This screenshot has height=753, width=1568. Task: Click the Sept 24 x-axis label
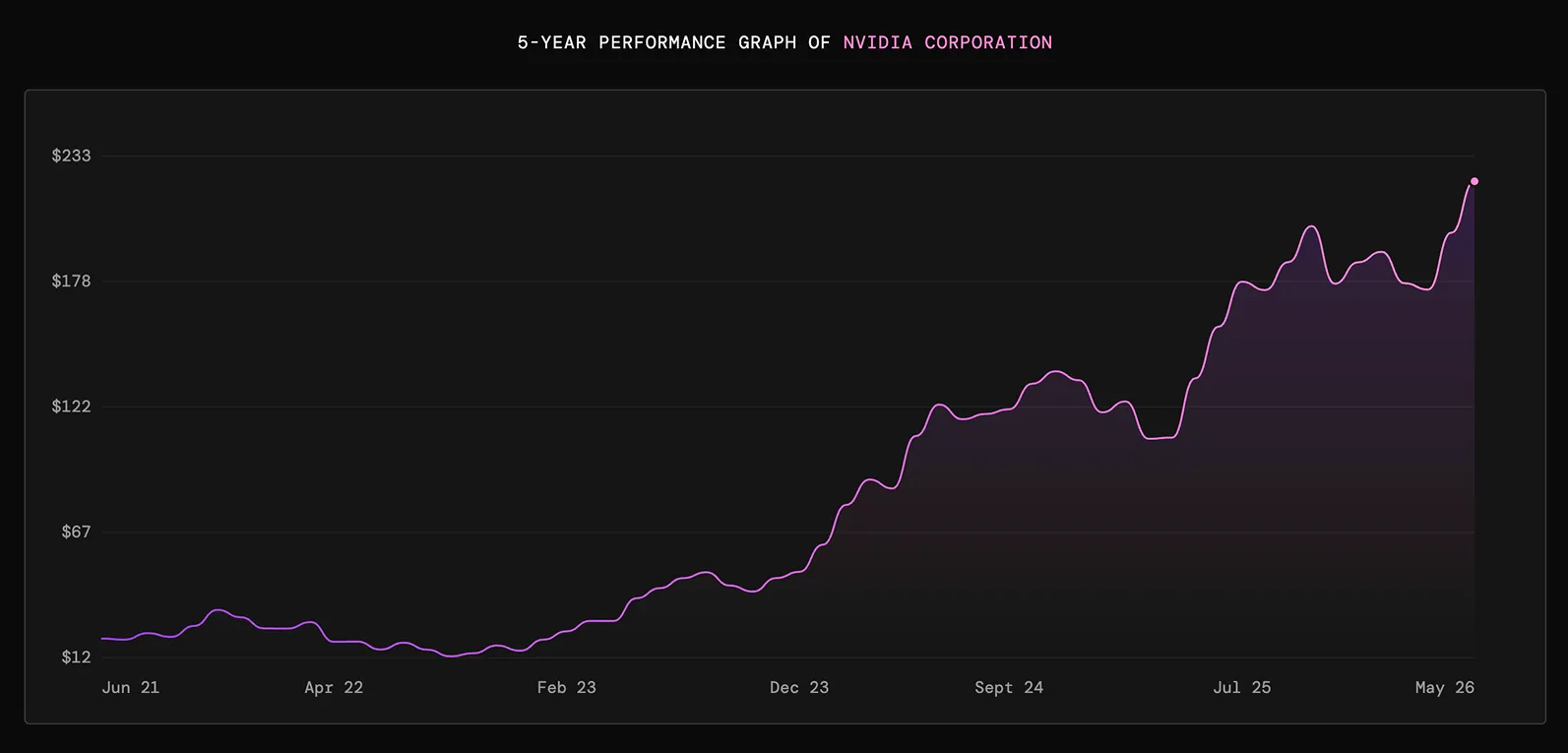click(x=1009, y=687)
